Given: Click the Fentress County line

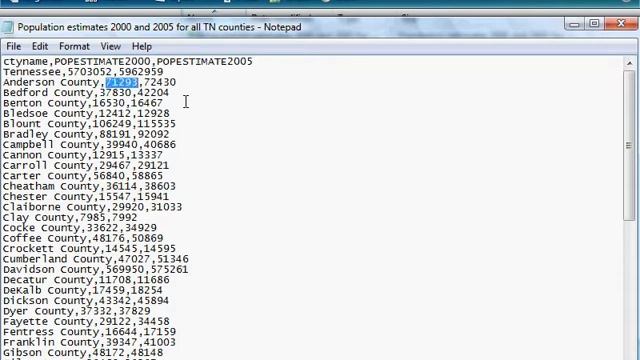Looking at the screenshot, I should tap(89, 332).
